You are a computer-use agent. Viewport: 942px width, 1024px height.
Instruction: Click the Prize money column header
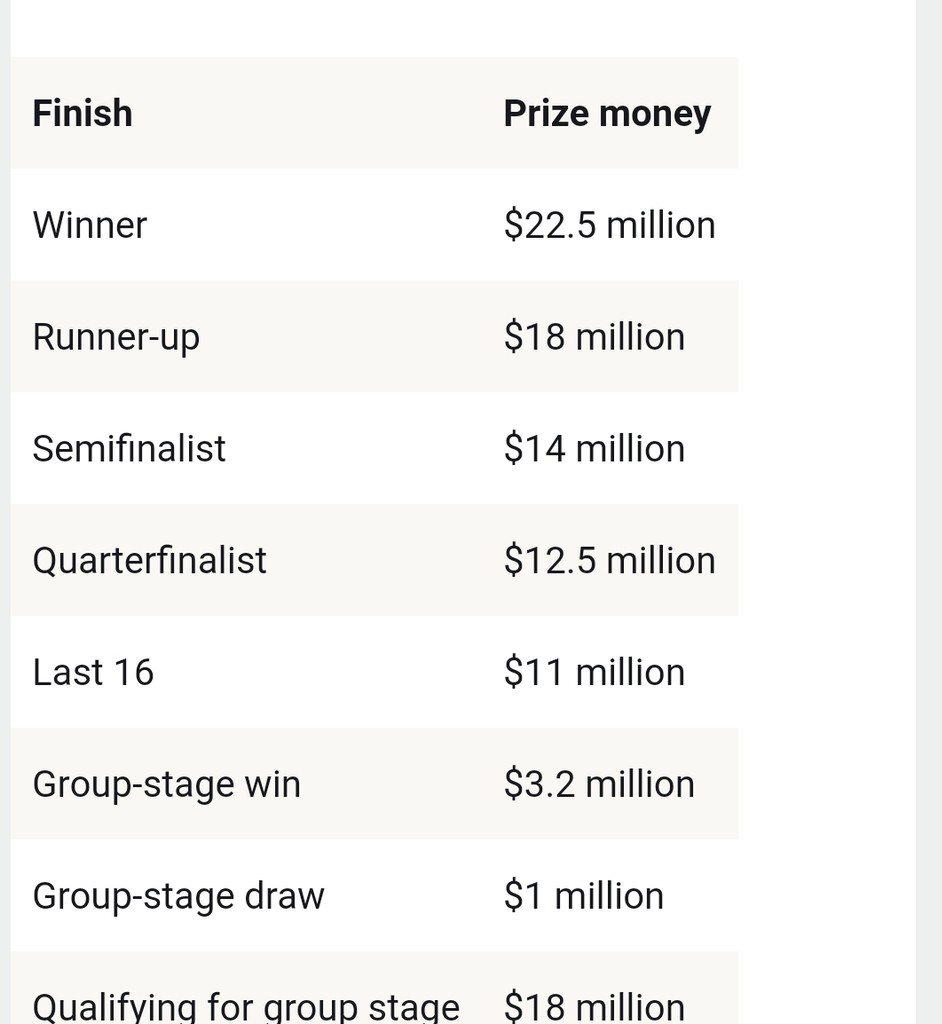point(607,114)
